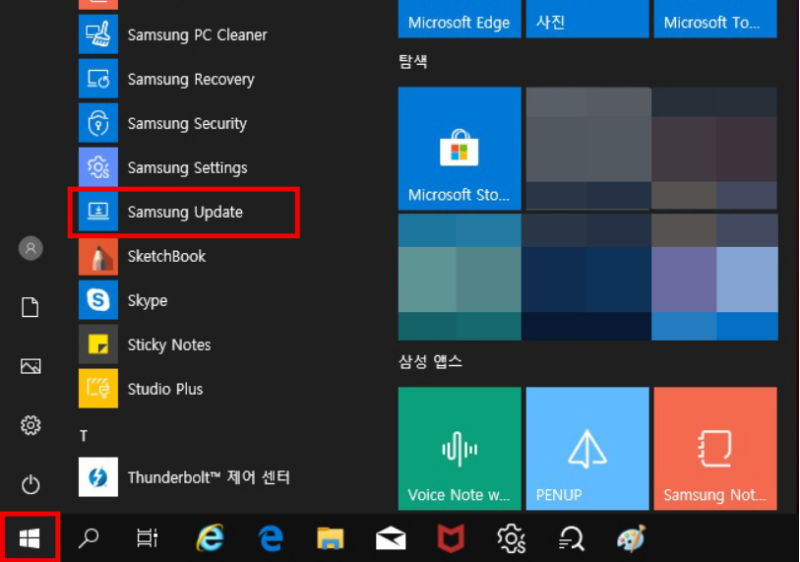Launch Internet Explorer from taskbar
This screenshot has width=800, height=562.
point(210,538)
